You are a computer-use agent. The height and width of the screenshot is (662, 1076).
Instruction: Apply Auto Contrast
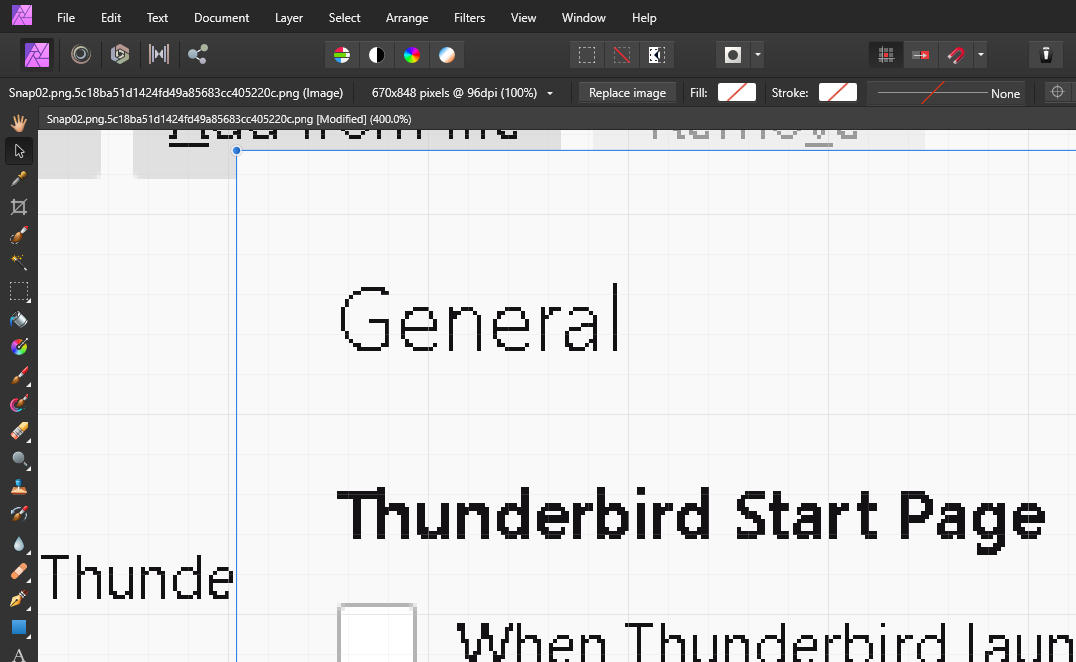coord(377,56)
